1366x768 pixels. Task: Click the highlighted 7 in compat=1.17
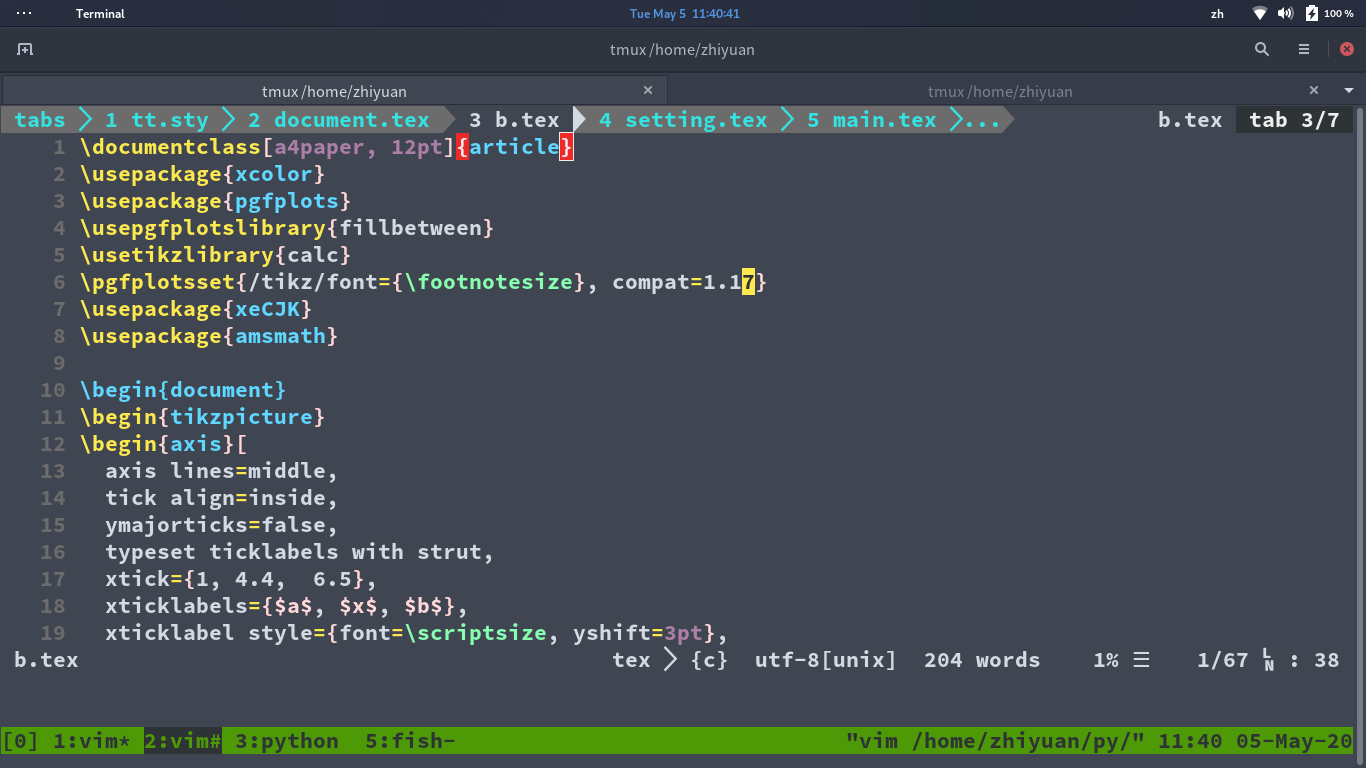point(748,282)
